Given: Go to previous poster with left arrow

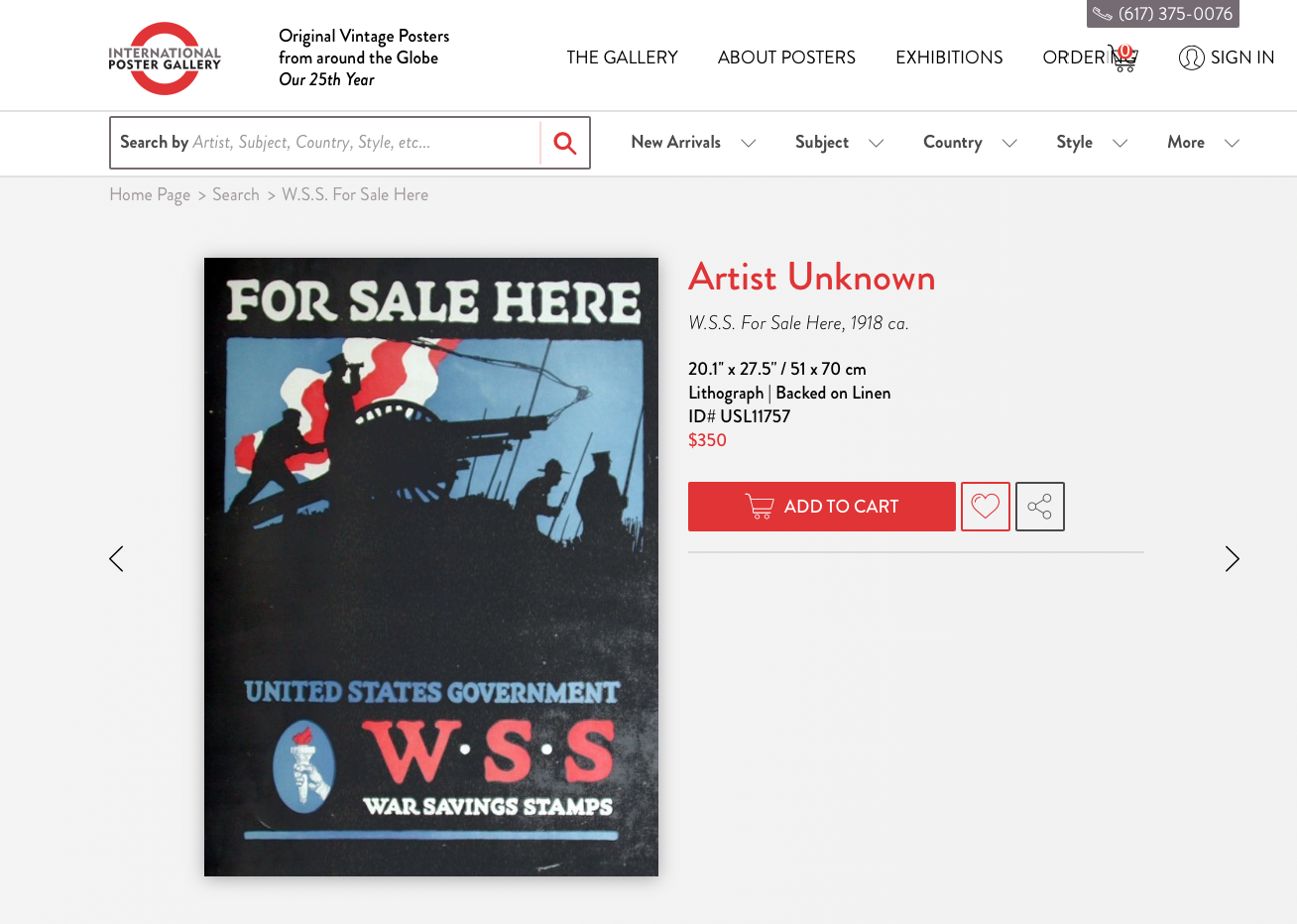Looking at the screenshot, I should click(116, 559).
